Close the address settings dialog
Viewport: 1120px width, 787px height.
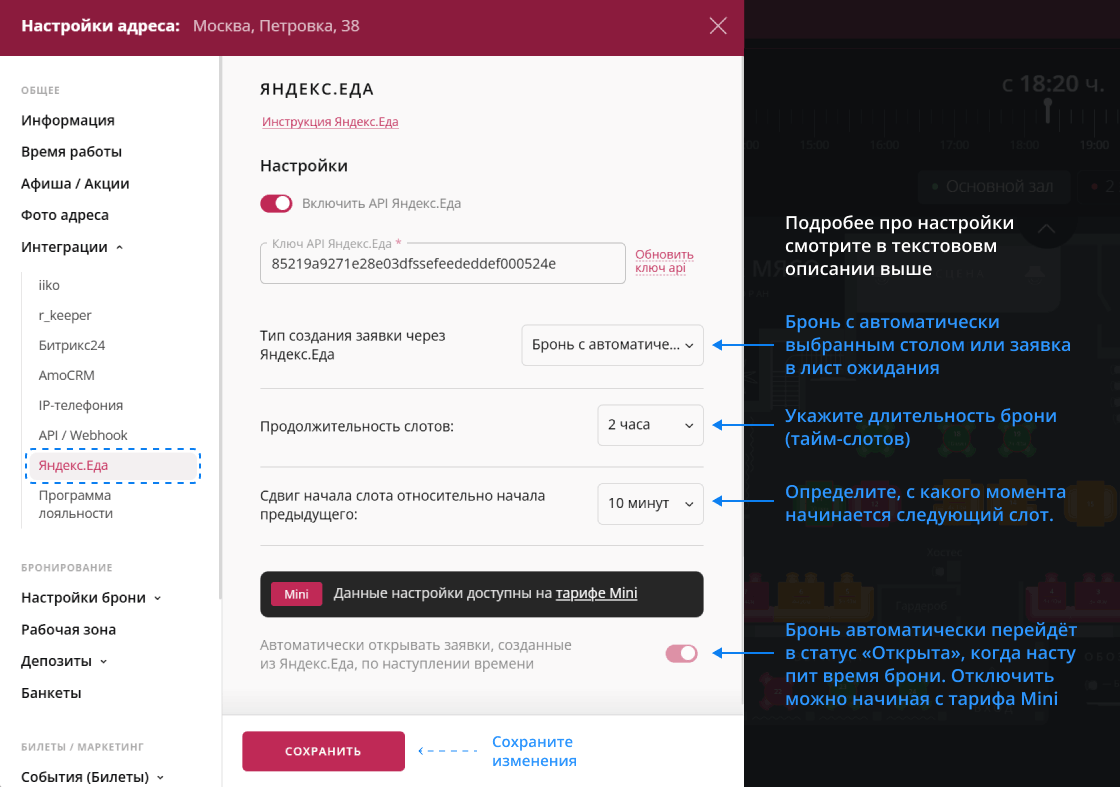click(x=717, y=26)
